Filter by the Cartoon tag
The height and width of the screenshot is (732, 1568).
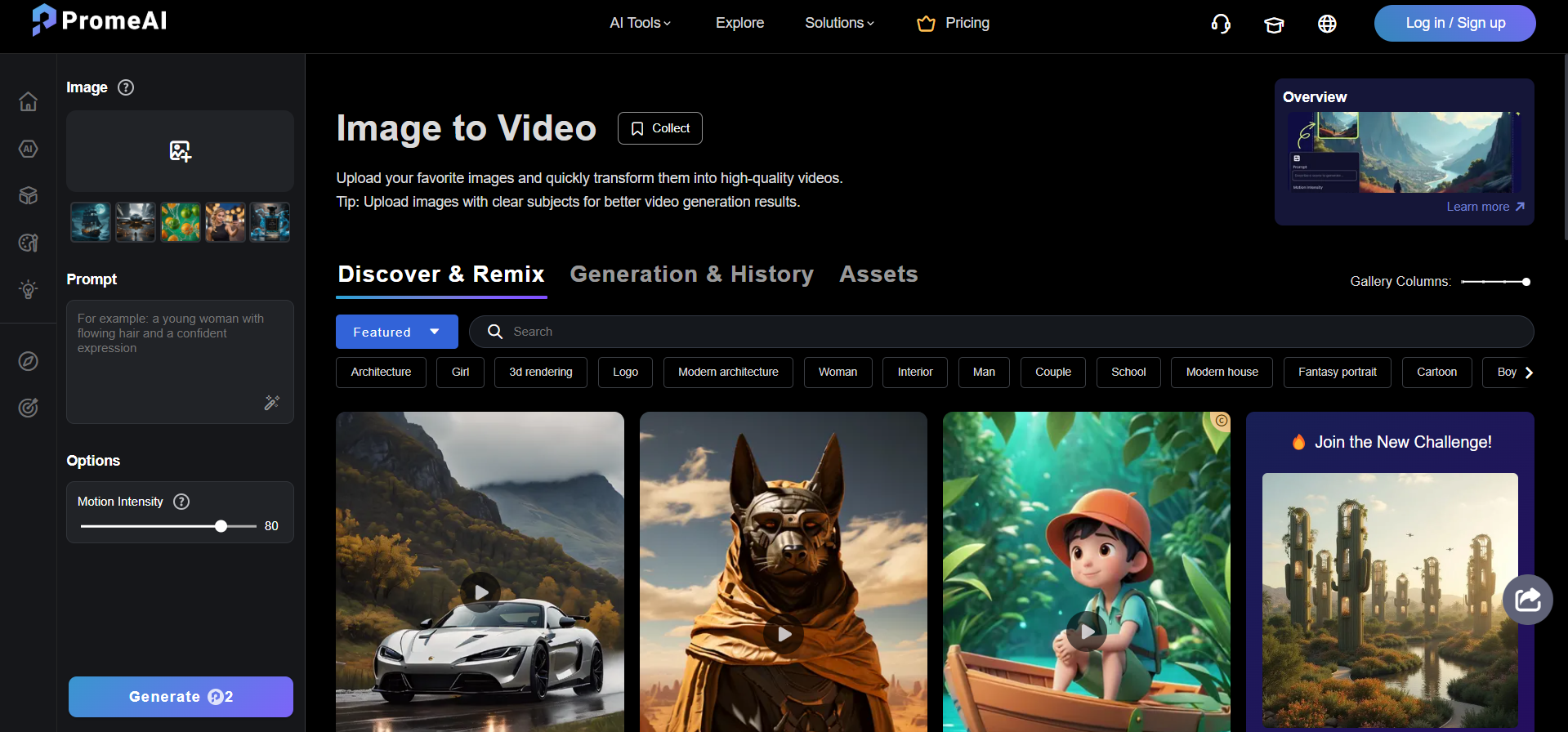click(x=1436, y=372)
